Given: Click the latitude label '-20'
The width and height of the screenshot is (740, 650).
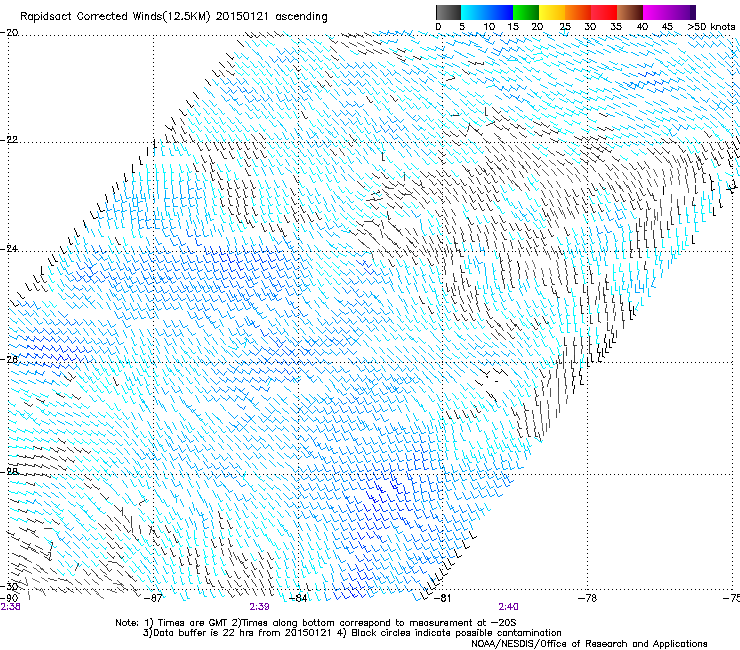Looking at the screenshot, I should [x=9, y=33].
